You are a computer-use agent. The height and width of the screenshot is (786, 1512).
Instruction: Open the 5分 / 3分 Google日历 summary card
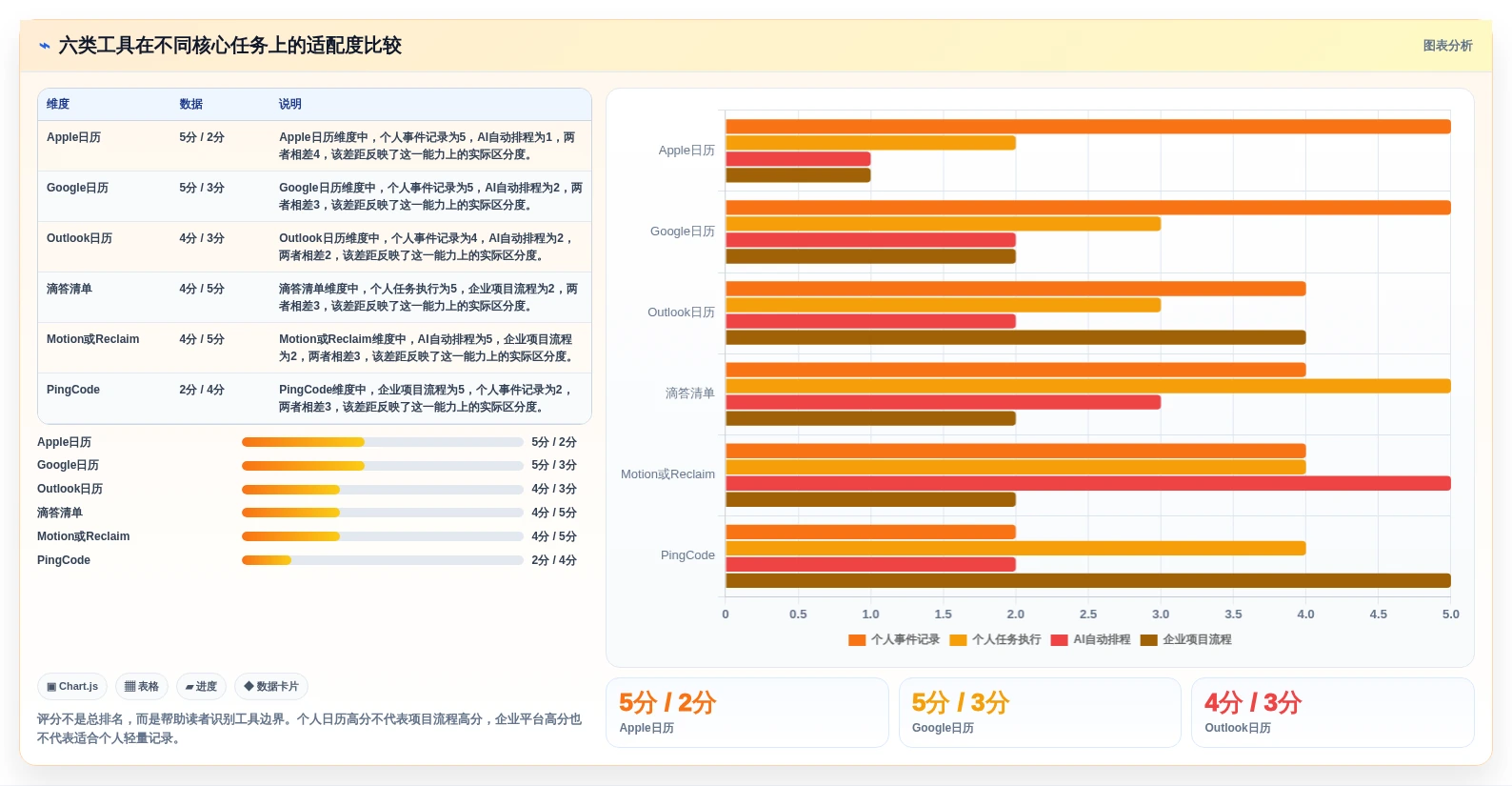coord(1040,713)
